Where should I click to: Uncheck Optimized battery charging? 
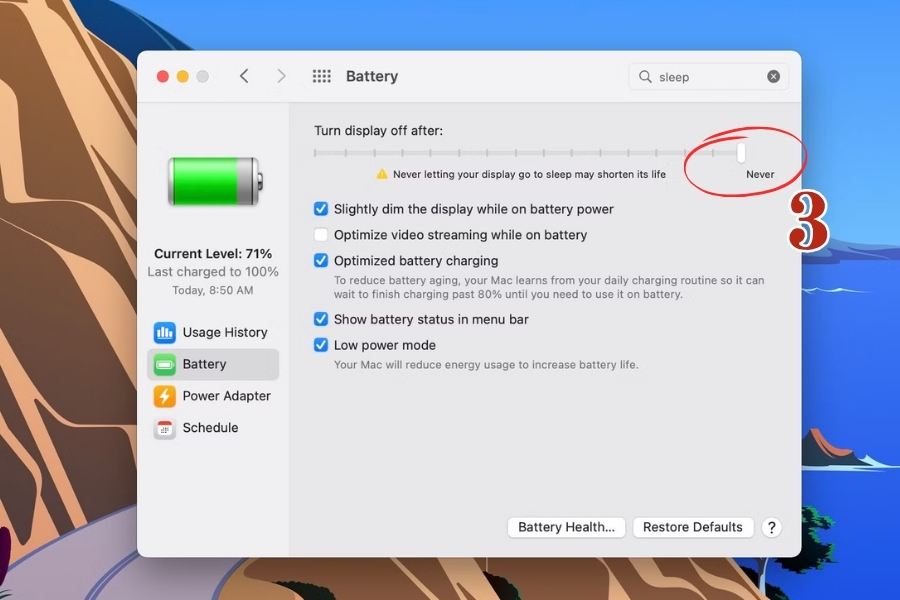pyautogui.click(x=321, y=261)
